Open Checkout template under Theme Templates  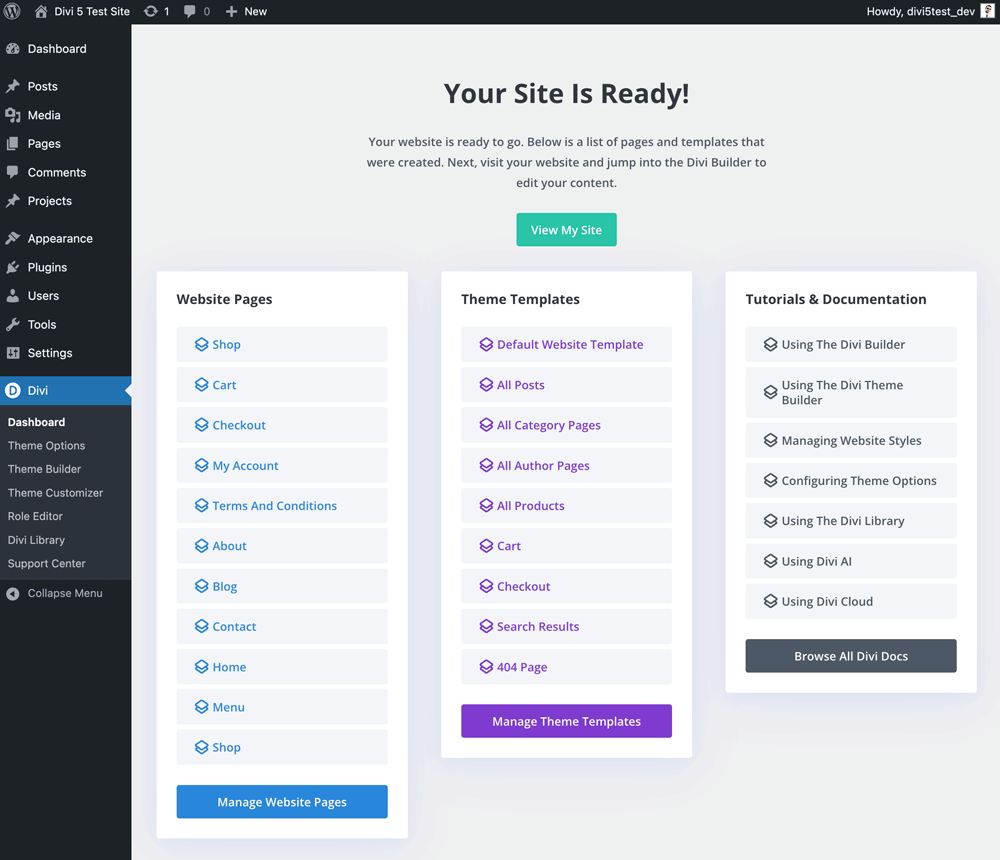pyautogui.click(x=566, y=586)
